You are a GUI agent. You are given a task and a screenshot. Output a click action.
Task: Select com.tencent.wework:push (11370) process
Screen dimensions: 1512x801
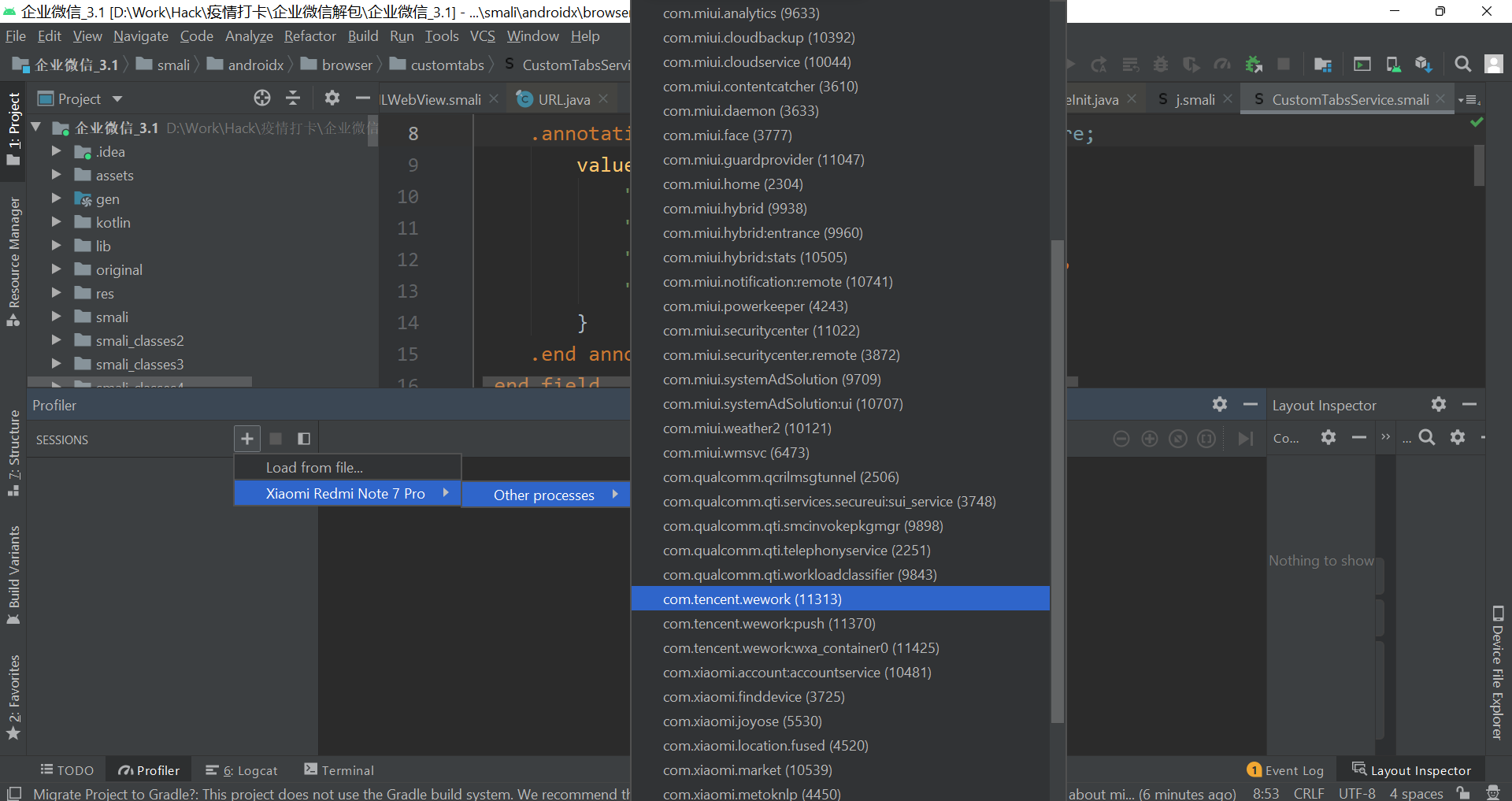tap(840, 623)
